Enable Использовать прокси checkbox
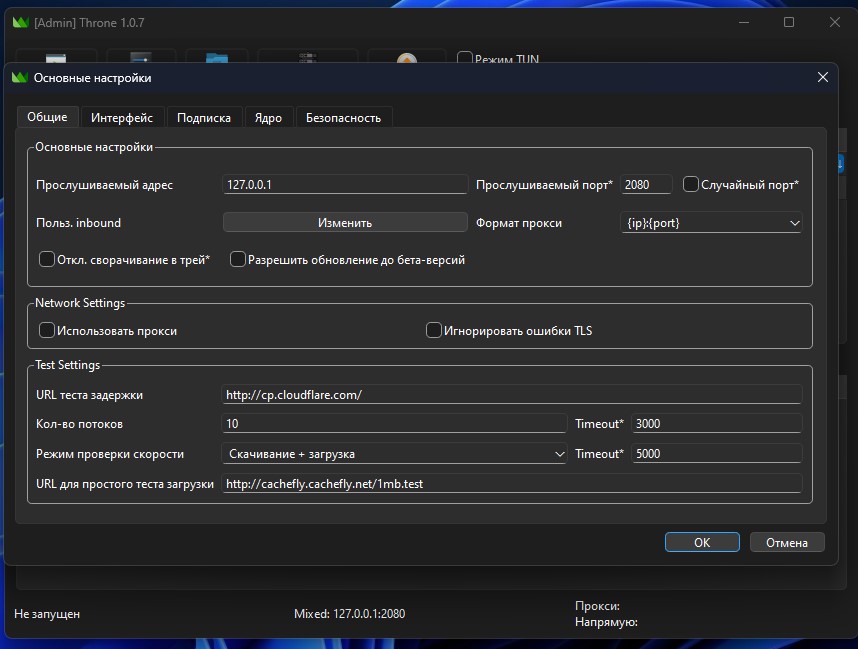858x649 pixels. pos(47,330)
